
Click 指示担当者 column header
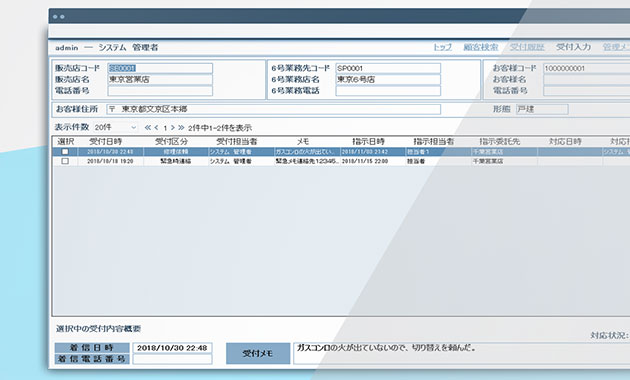pyautogui.click(x=434, y=142)
